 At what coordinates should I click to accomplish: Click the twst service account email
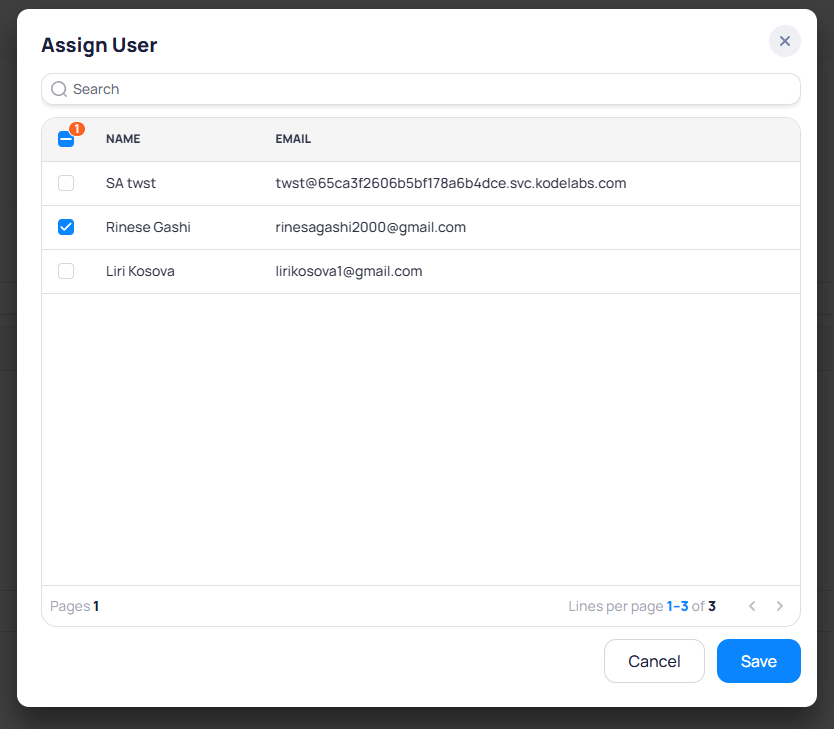450,183
